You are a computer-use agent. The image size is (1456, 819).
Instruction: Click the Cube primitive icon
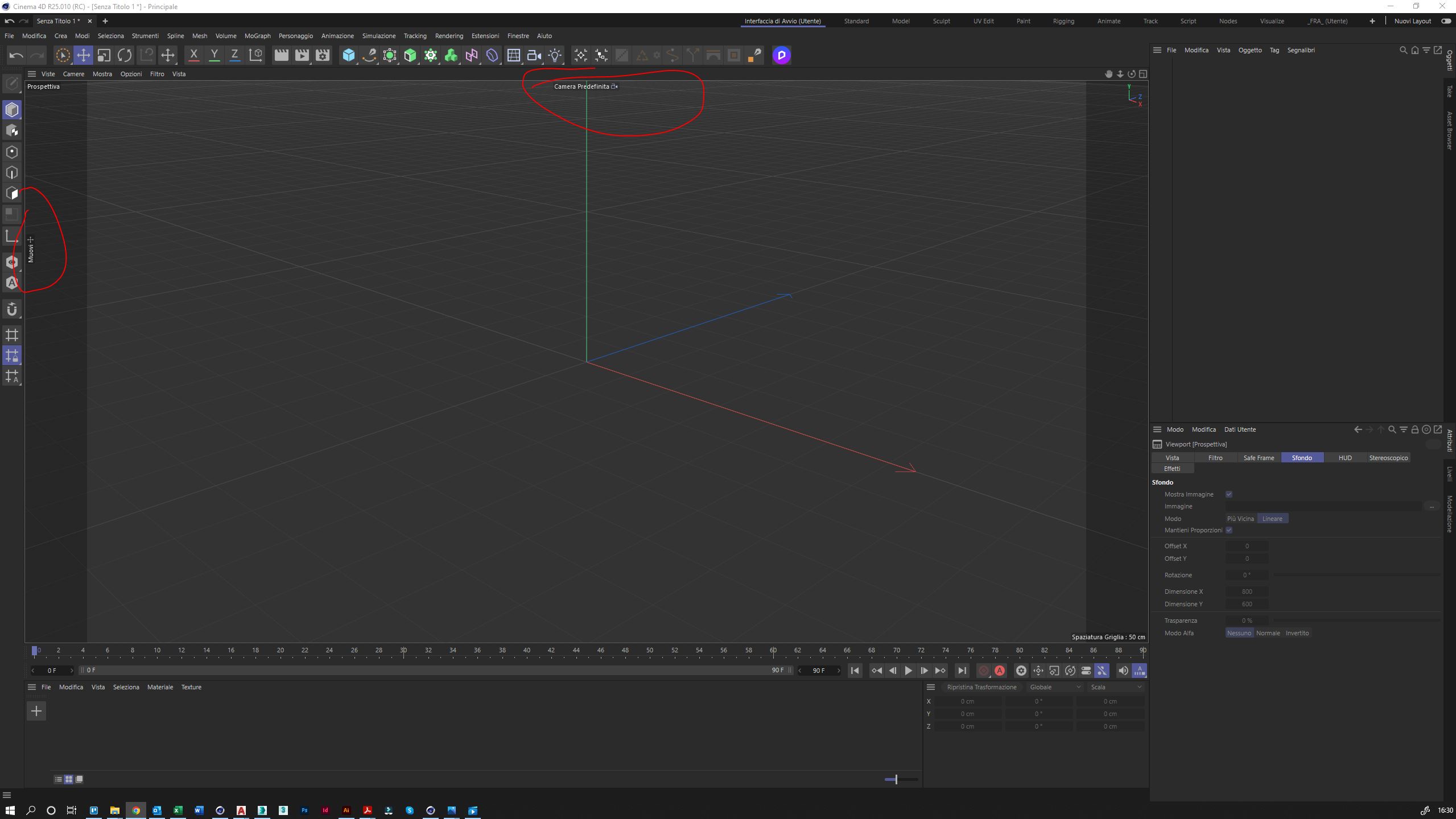[348, 55]
